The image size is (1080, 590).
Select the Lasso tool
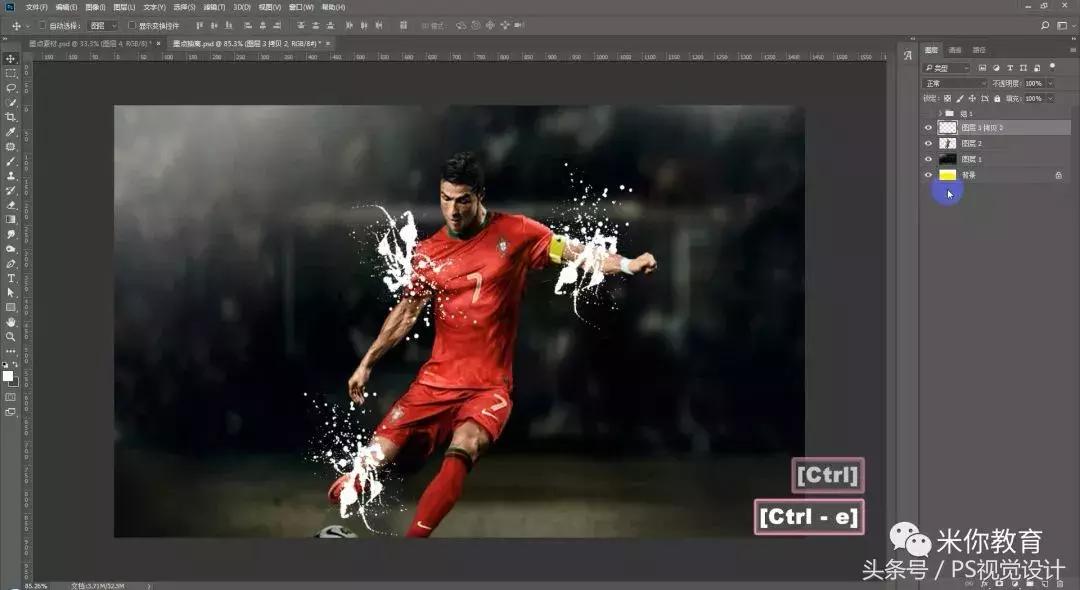coord(10,88)
